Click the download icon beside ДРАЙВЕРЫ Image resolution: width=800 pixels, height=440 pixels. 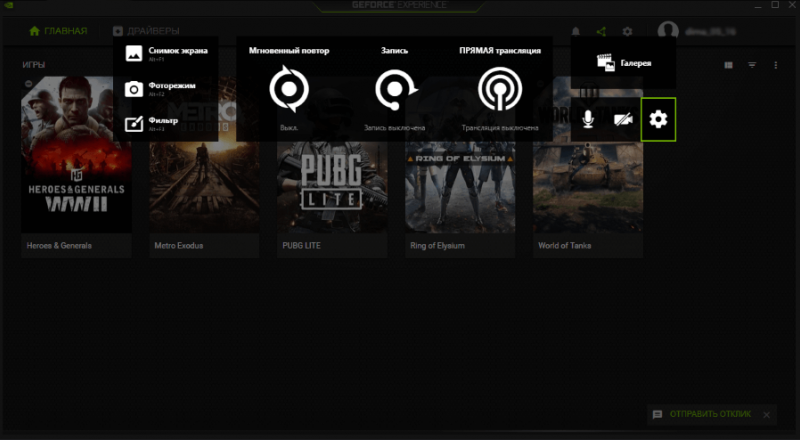point(118,31)
